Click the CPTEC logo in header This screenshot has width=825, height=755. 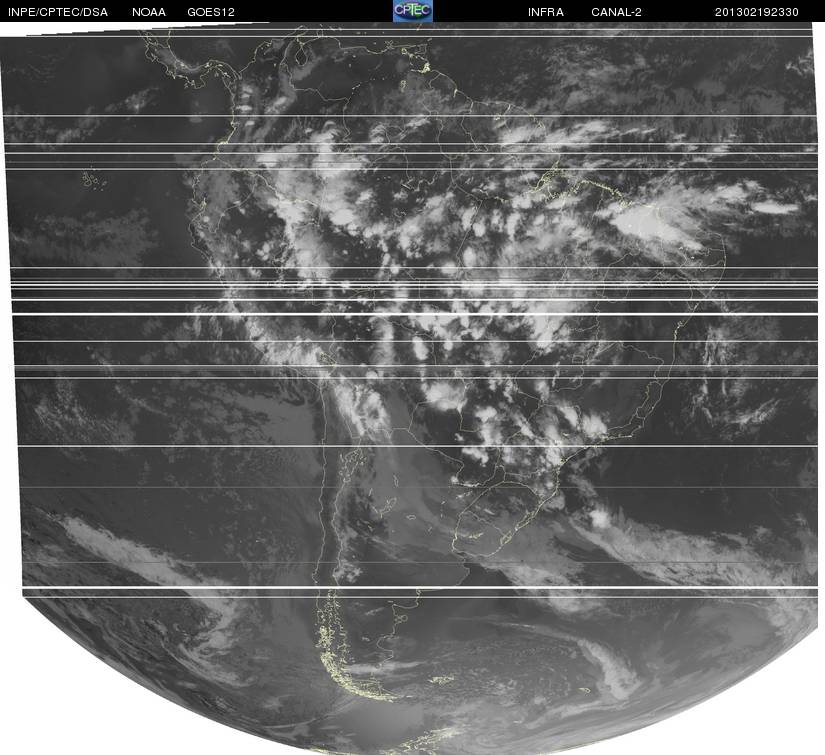413,11
